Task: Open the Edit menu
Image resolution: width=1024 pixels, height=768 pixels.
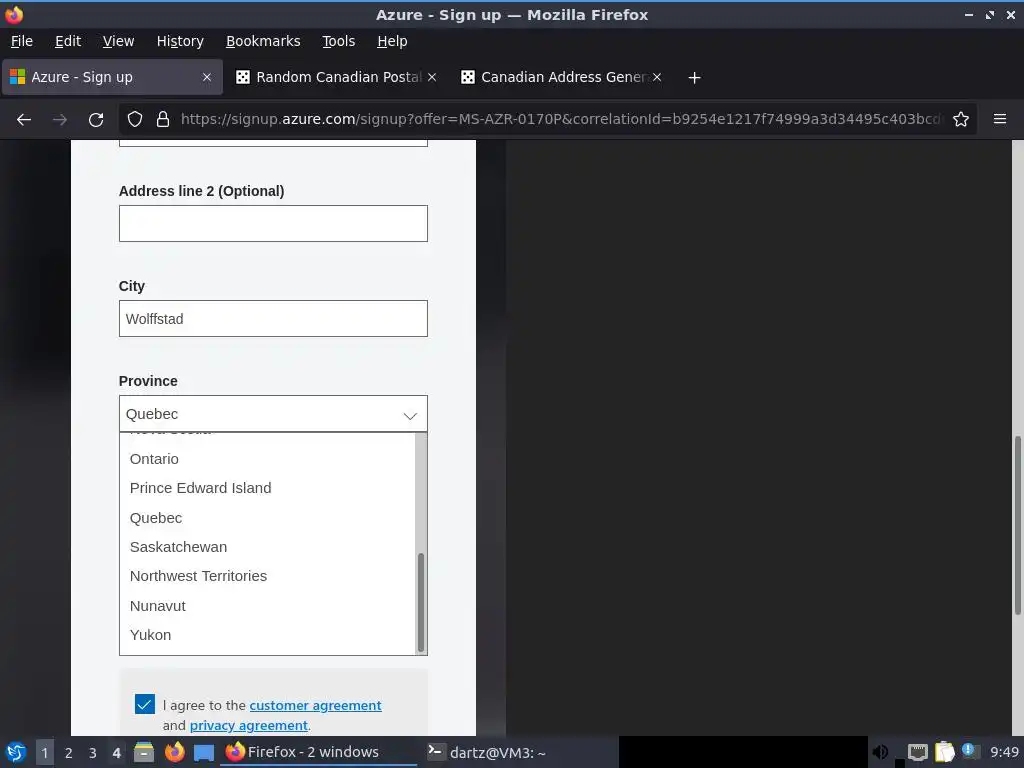Action: pyautogui.click(x=68, y=41)
